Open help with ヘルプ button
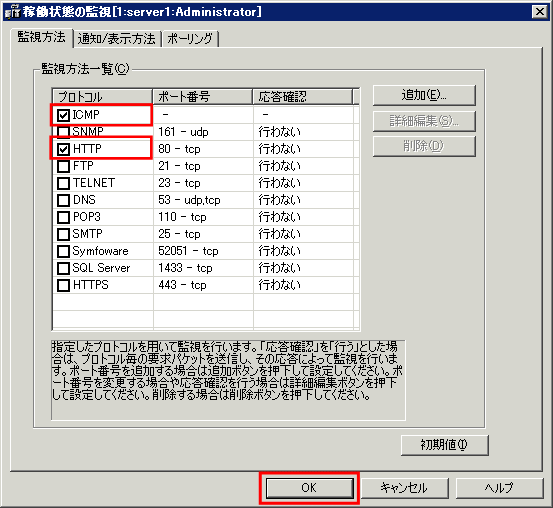The image size is (553, 508). [x=499, y=488]
